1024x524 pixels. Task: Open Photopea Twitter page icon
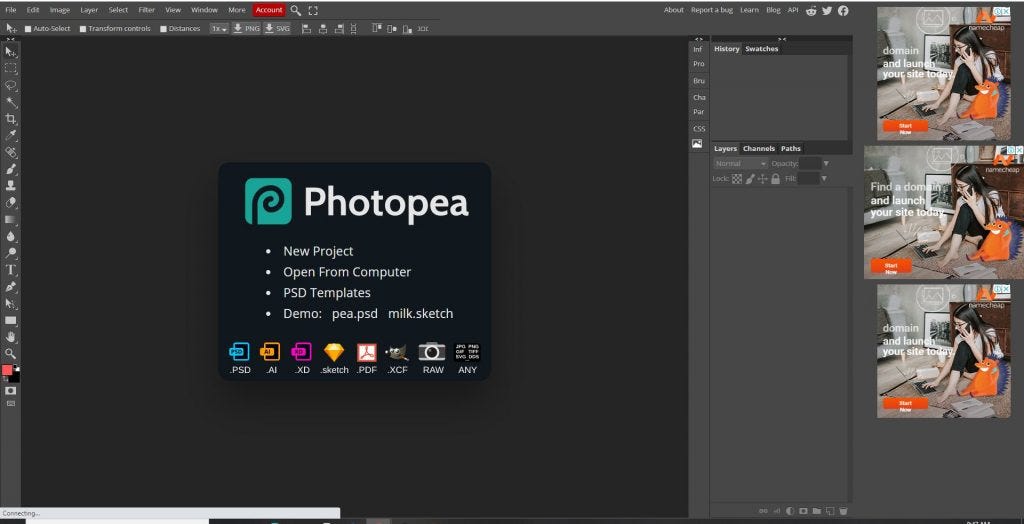[827, 10]
